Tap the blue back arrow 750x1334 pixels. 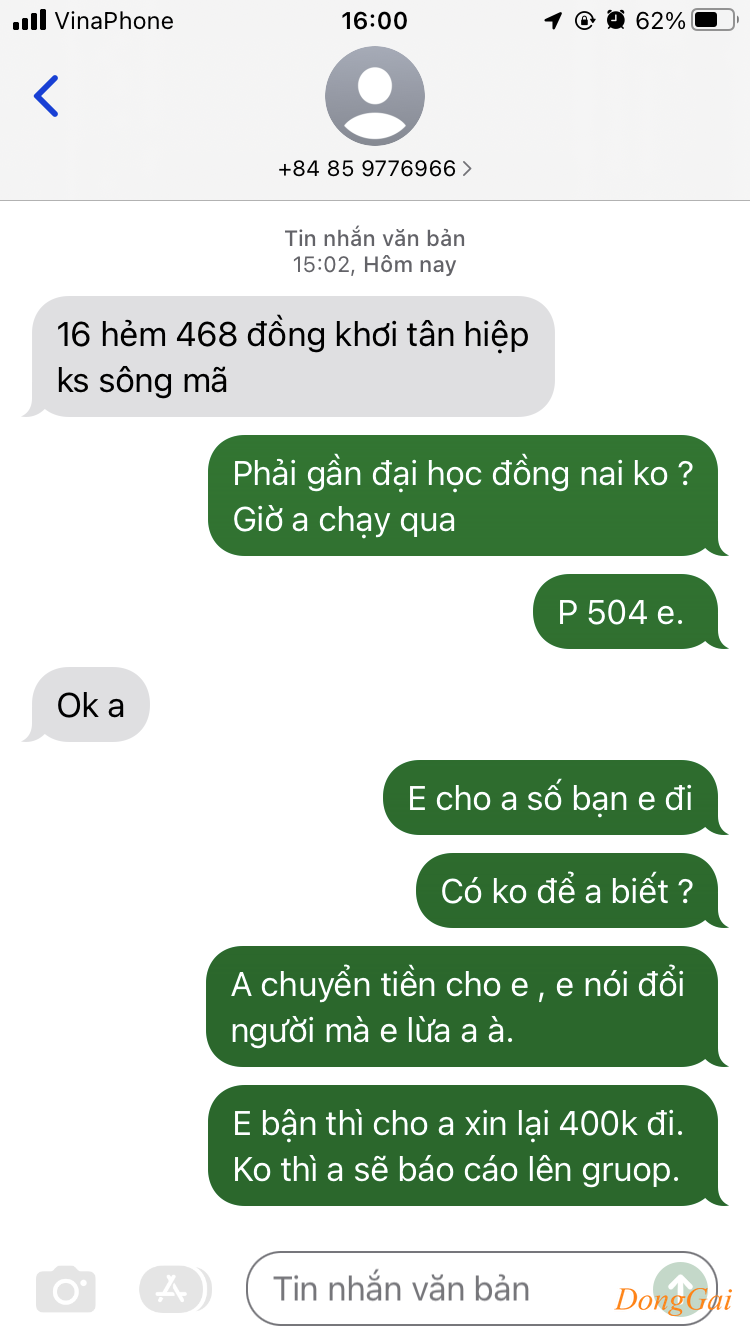click(x=46, y=96)
